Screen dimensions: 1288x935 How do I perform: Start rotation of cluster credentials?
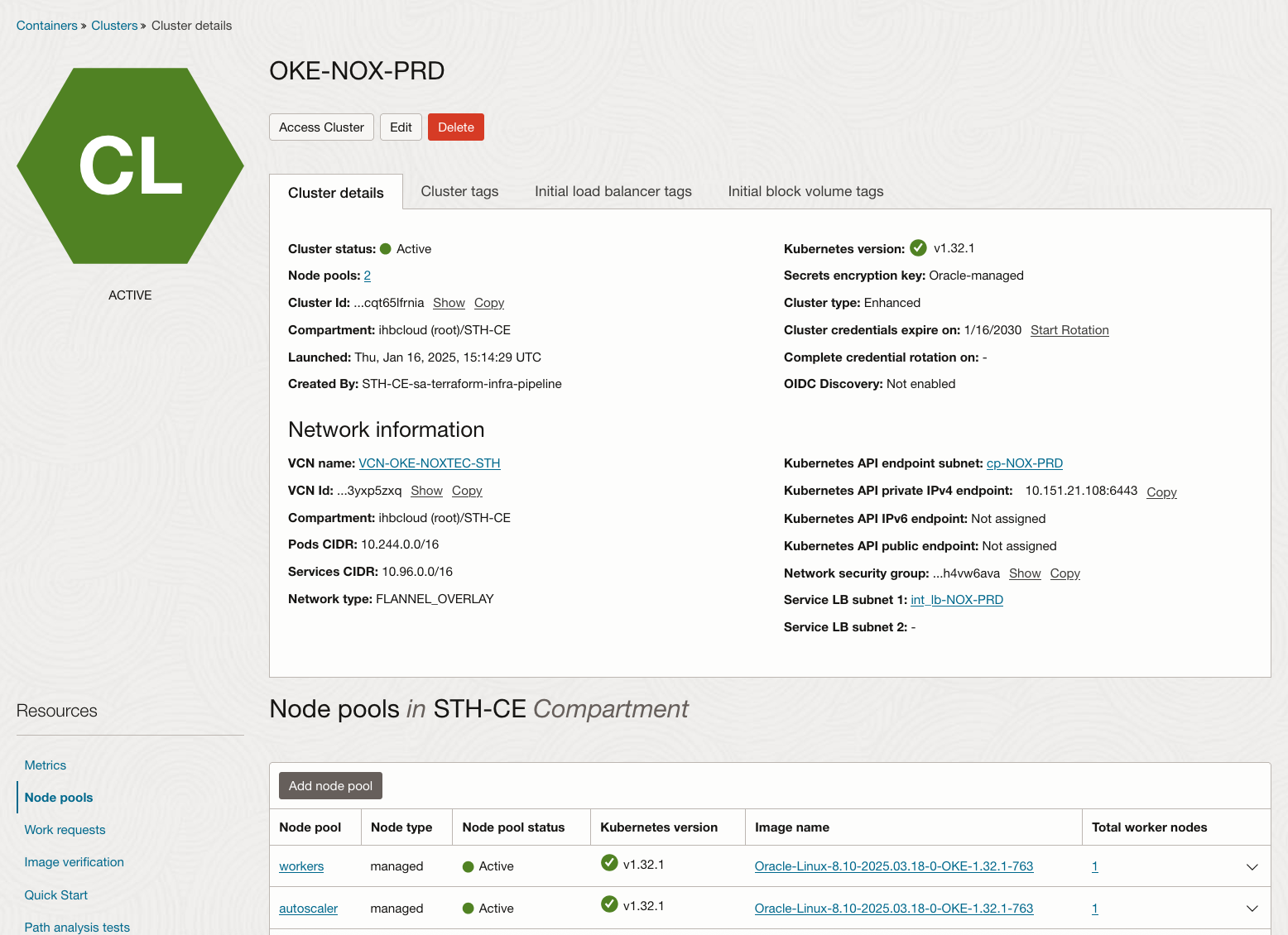(1069, 329)
